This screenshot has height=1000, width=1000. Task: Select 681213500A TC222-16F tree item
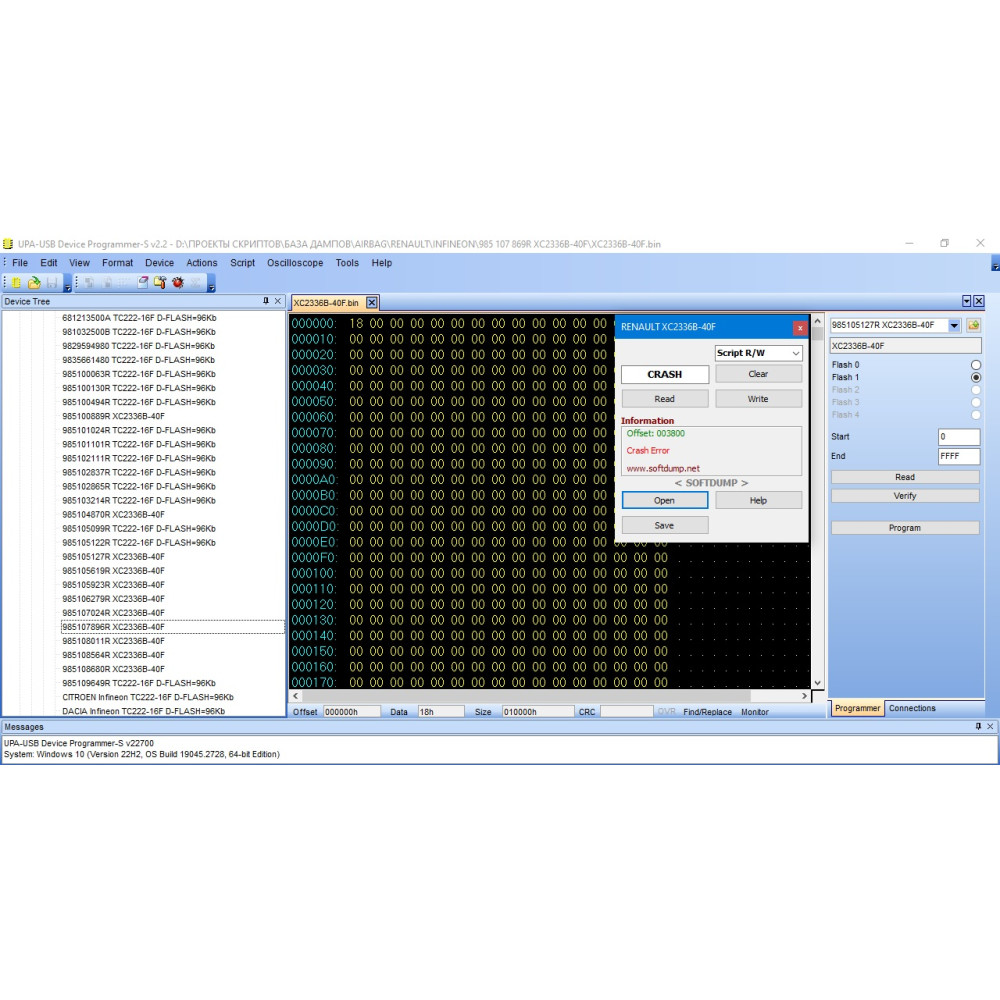coord(139,318)
